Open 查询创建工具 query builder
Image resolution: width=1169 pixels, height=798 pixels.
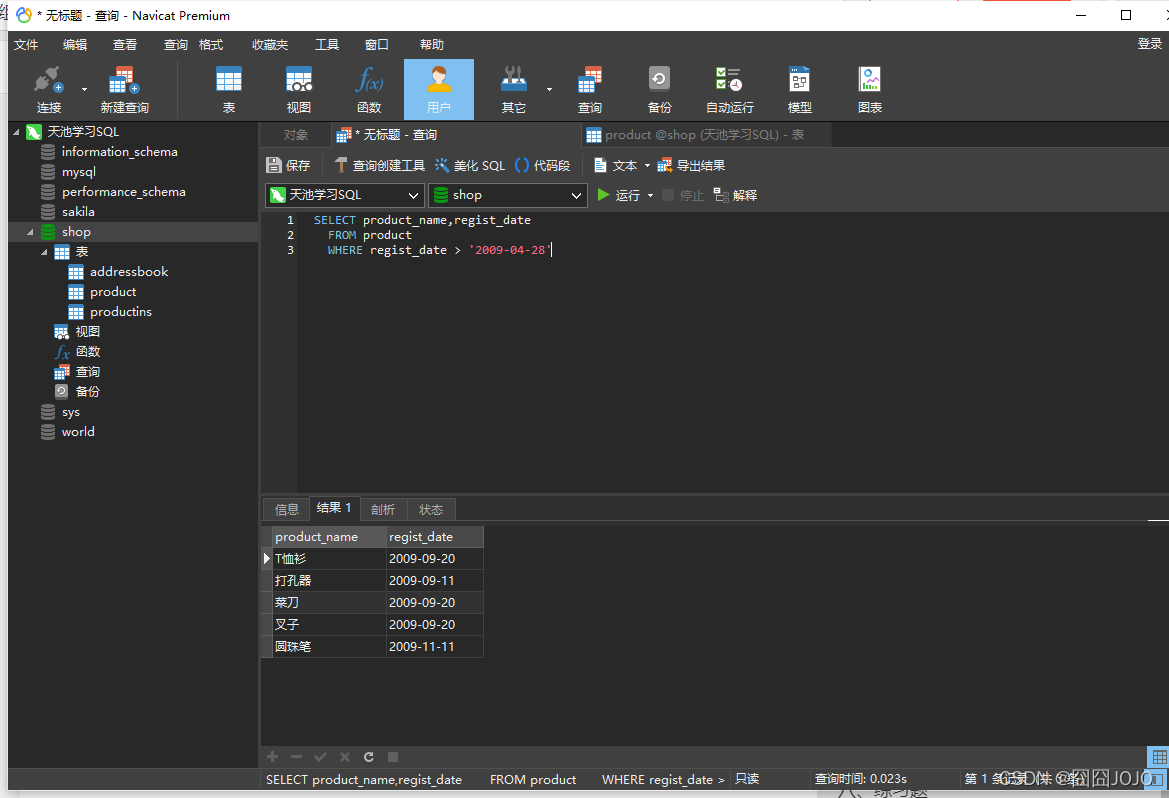click(x=379, y=166)
